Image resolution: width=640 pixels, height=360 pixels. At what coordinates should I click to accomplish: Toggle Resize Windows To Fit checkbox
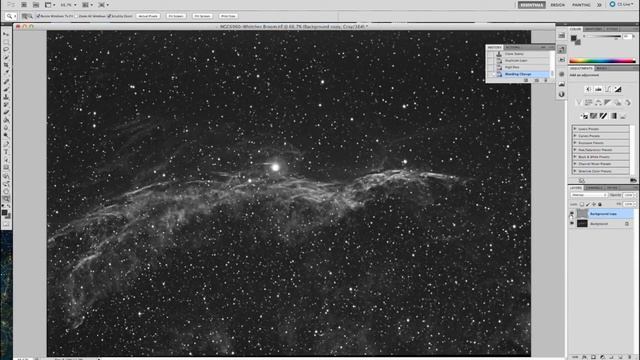pyautogui.click(x=38, y=16)
